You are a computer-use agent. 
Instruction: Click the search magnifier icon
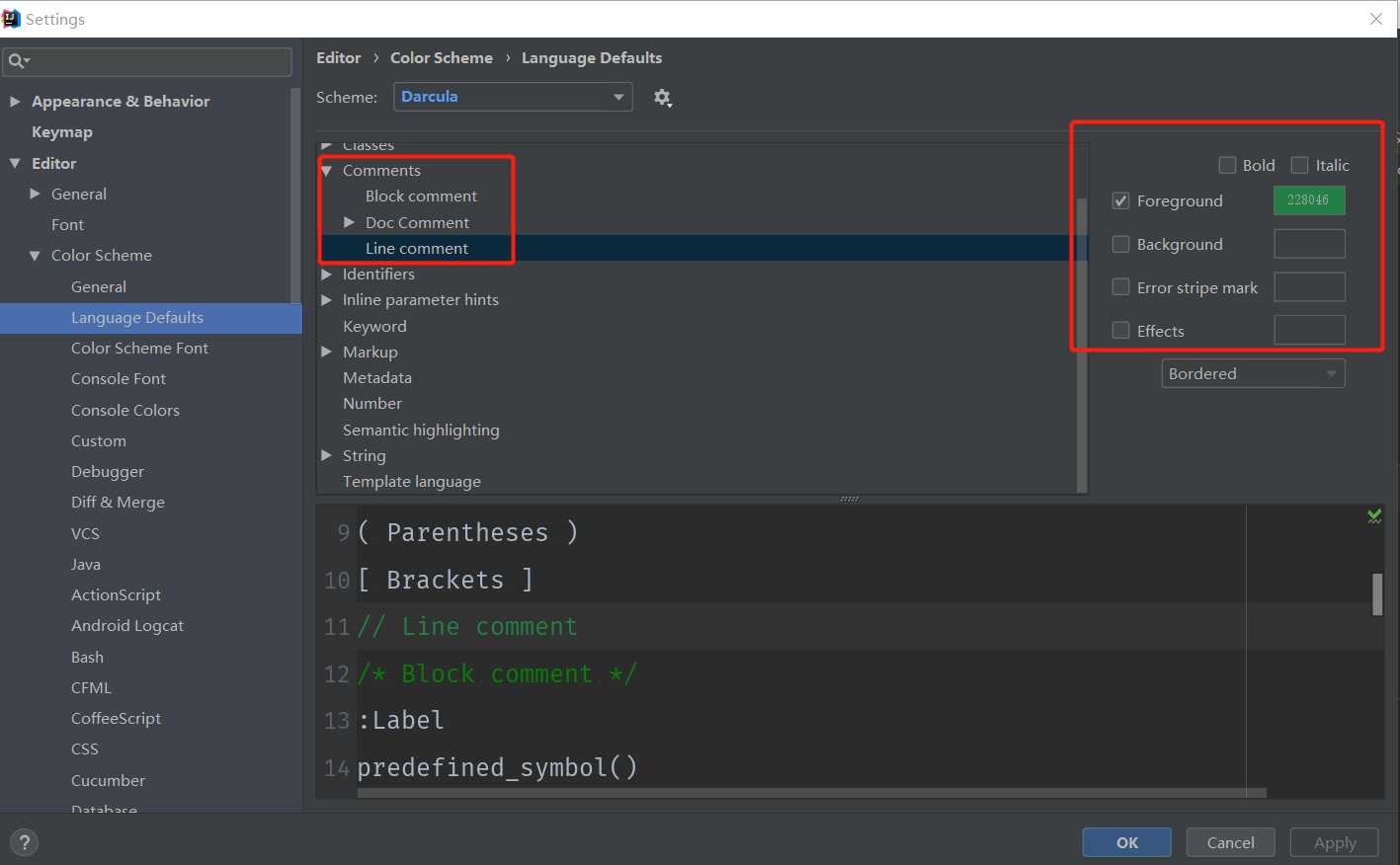pos(18,61)
